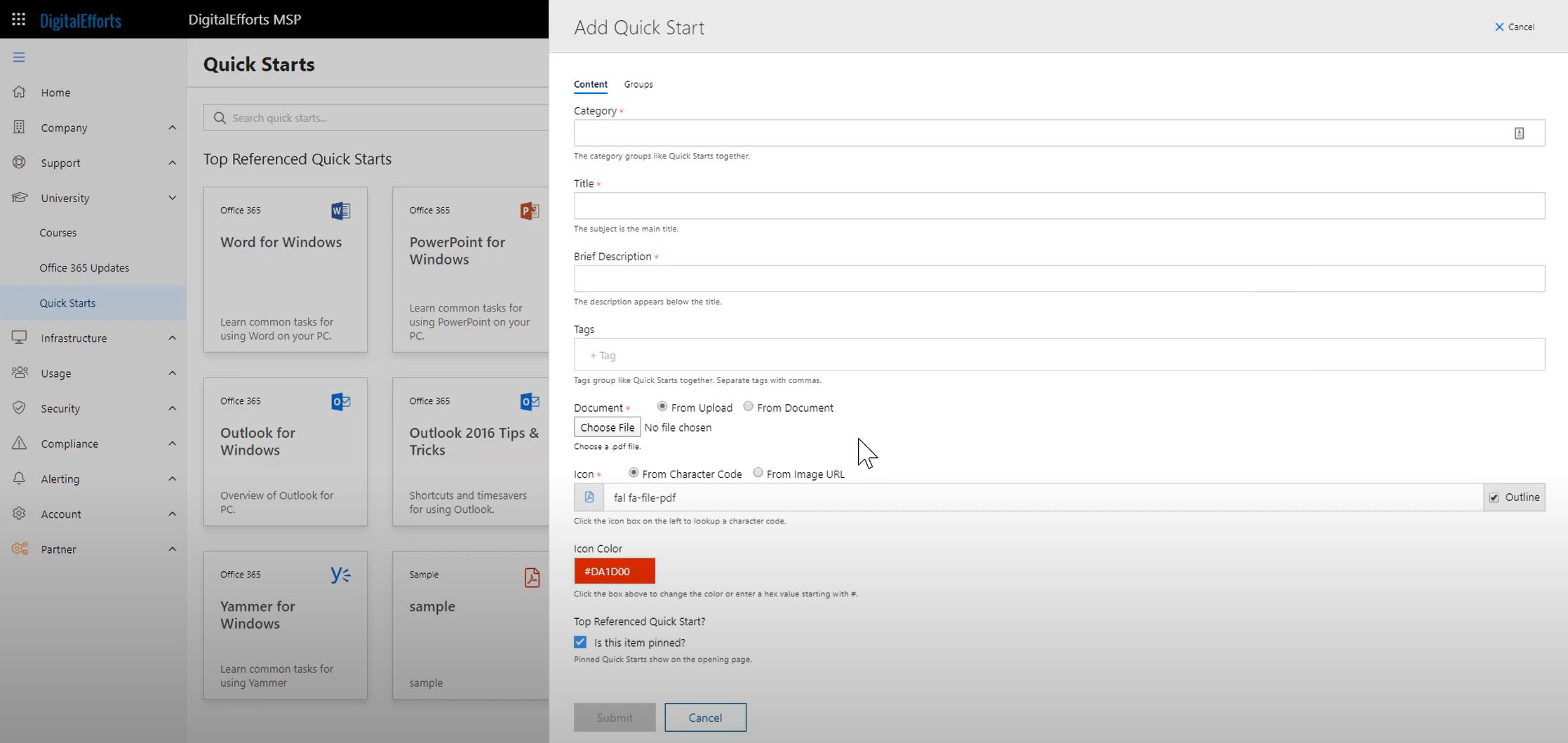Click the Submit button
Image resolution: width=1568 pixels, height=743 pixels.
click(615, 717)
